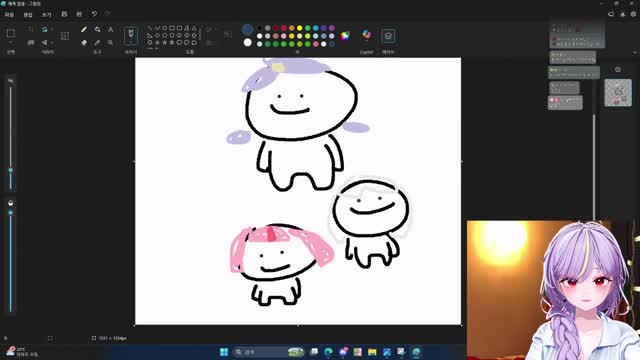This screenshot has height=360, width=640.
Task: Open the Windows Start menu
Action: click(224, 352)
